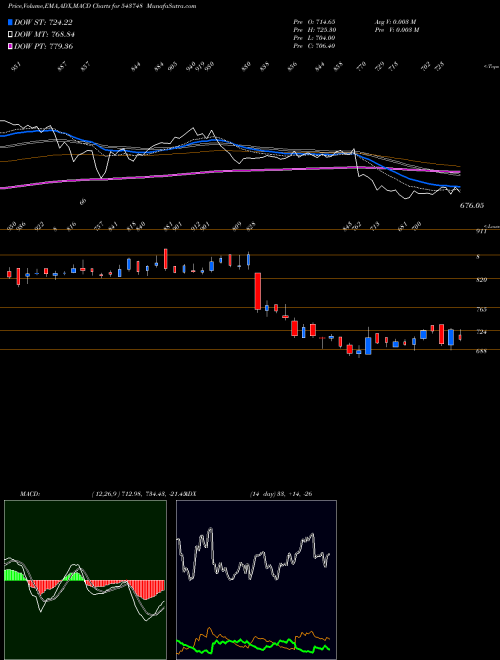The height and width of the screenshot is (660, 500).
Task: Click the MACD '(12,26,9)' values text
Action: [138, 494]
